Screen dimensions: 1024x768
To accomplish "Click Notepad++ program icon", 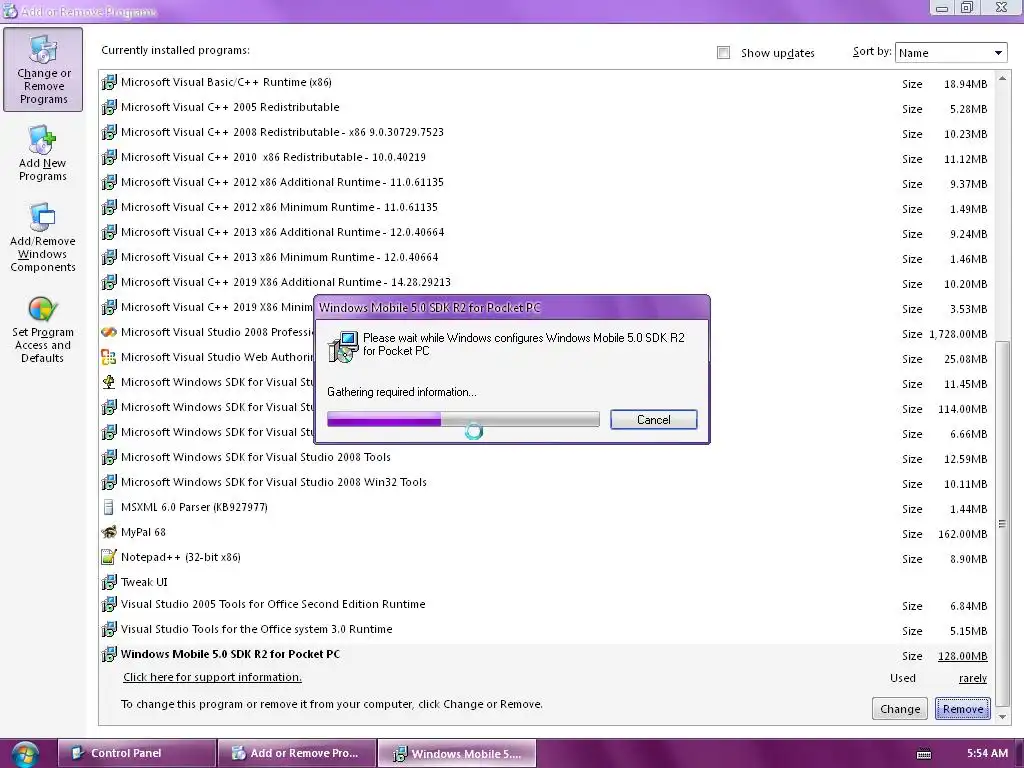I will (109, 557).
